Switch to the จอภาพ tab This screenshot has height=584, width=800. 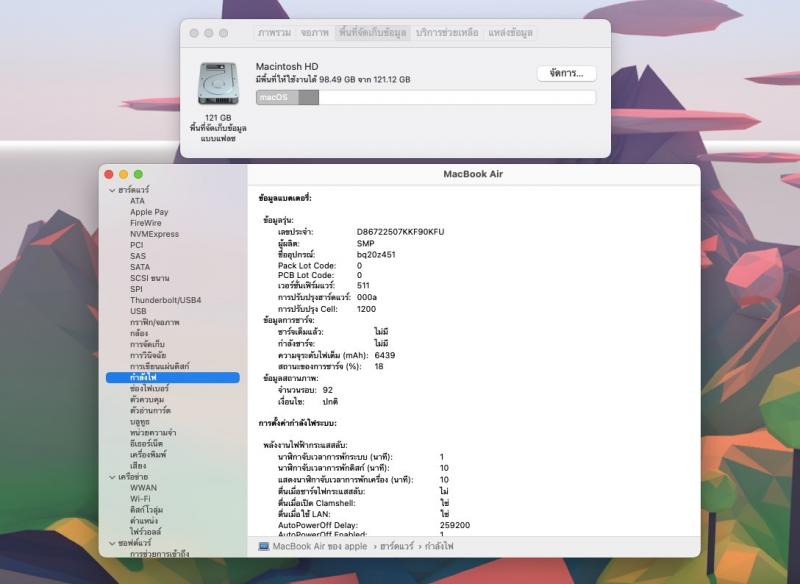pos(314,33)
